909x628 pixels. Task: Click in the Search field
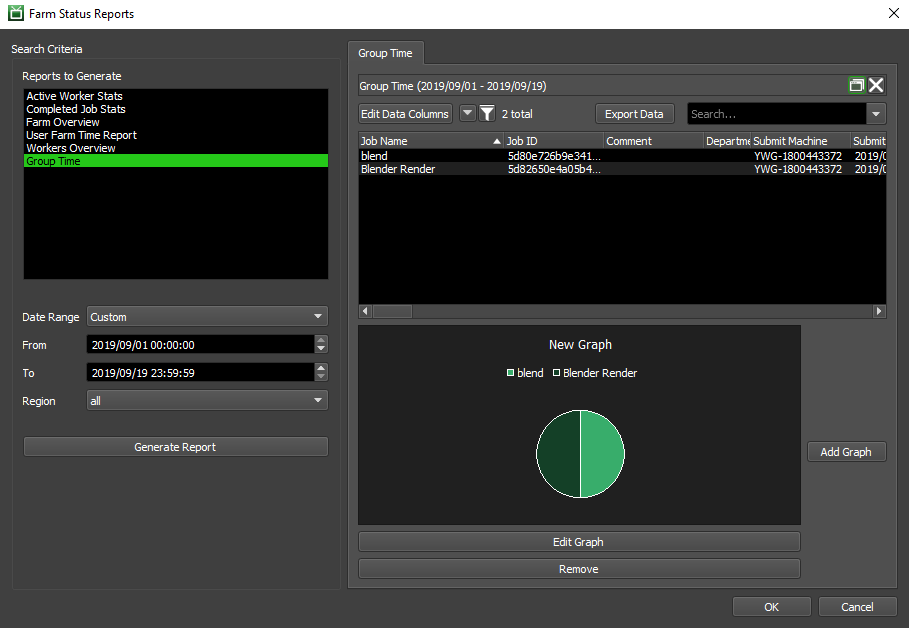(x=776, y=114)
